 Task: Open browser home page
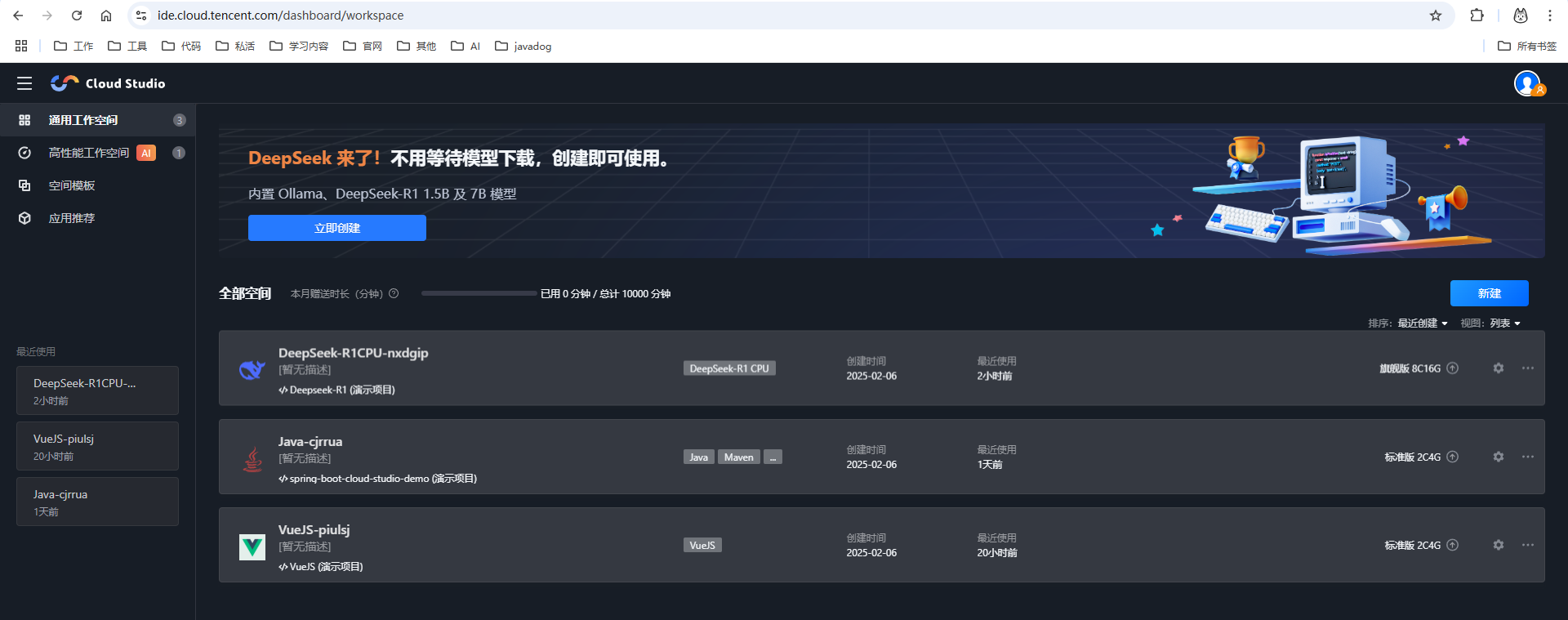click(x=106, y=16)
